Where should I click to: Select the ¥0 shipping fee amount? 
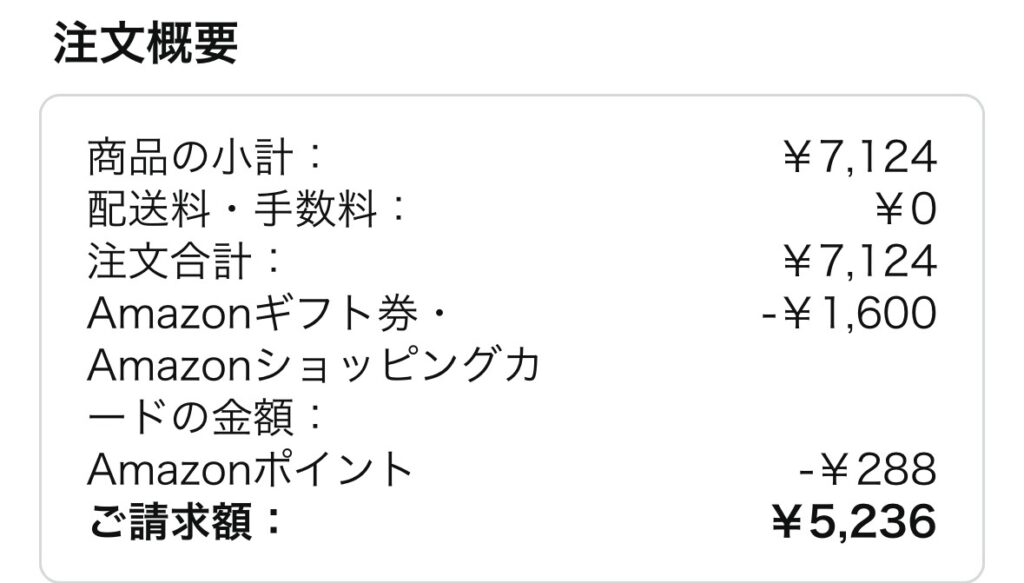(904, 210)
